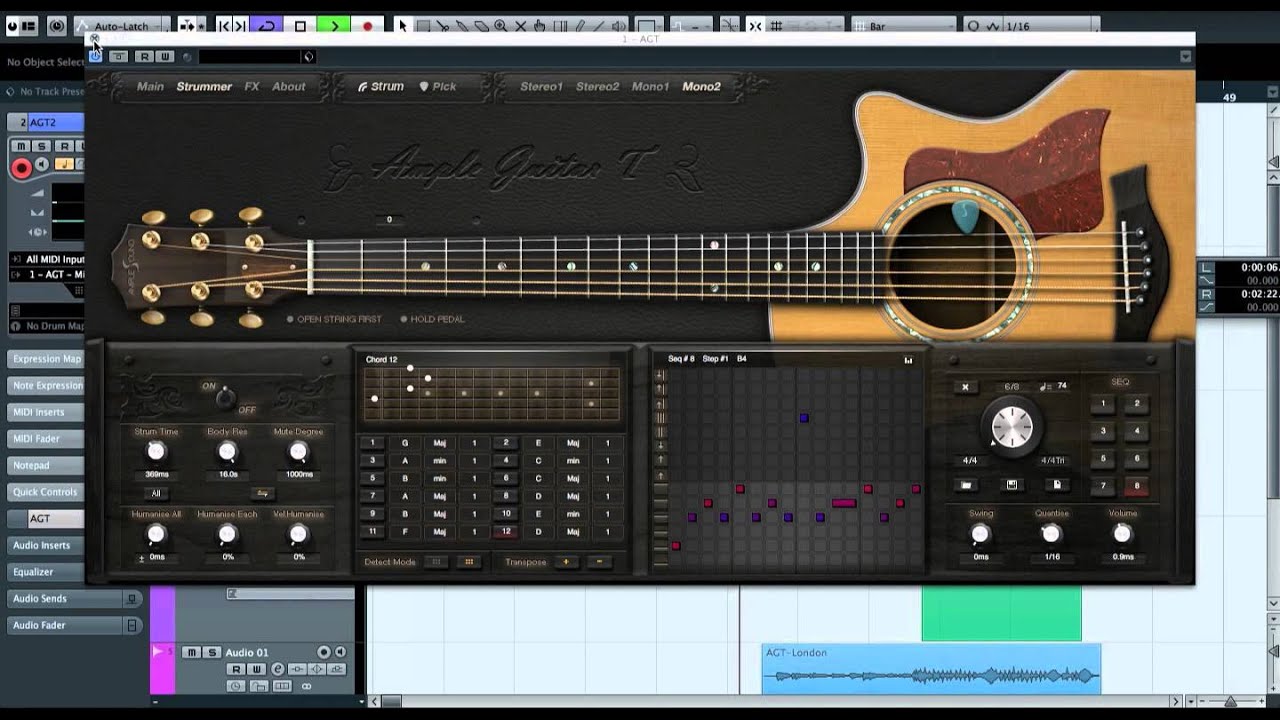
Task: Click the large silver tempo dial
Action: click(x=1012, y=427)
